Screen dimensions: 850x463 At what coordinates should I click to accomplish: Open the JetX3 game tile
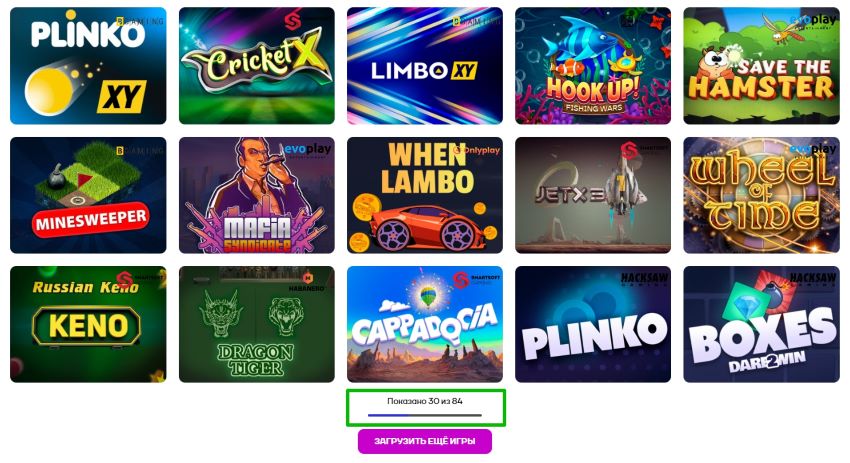(x=593, y=195)
